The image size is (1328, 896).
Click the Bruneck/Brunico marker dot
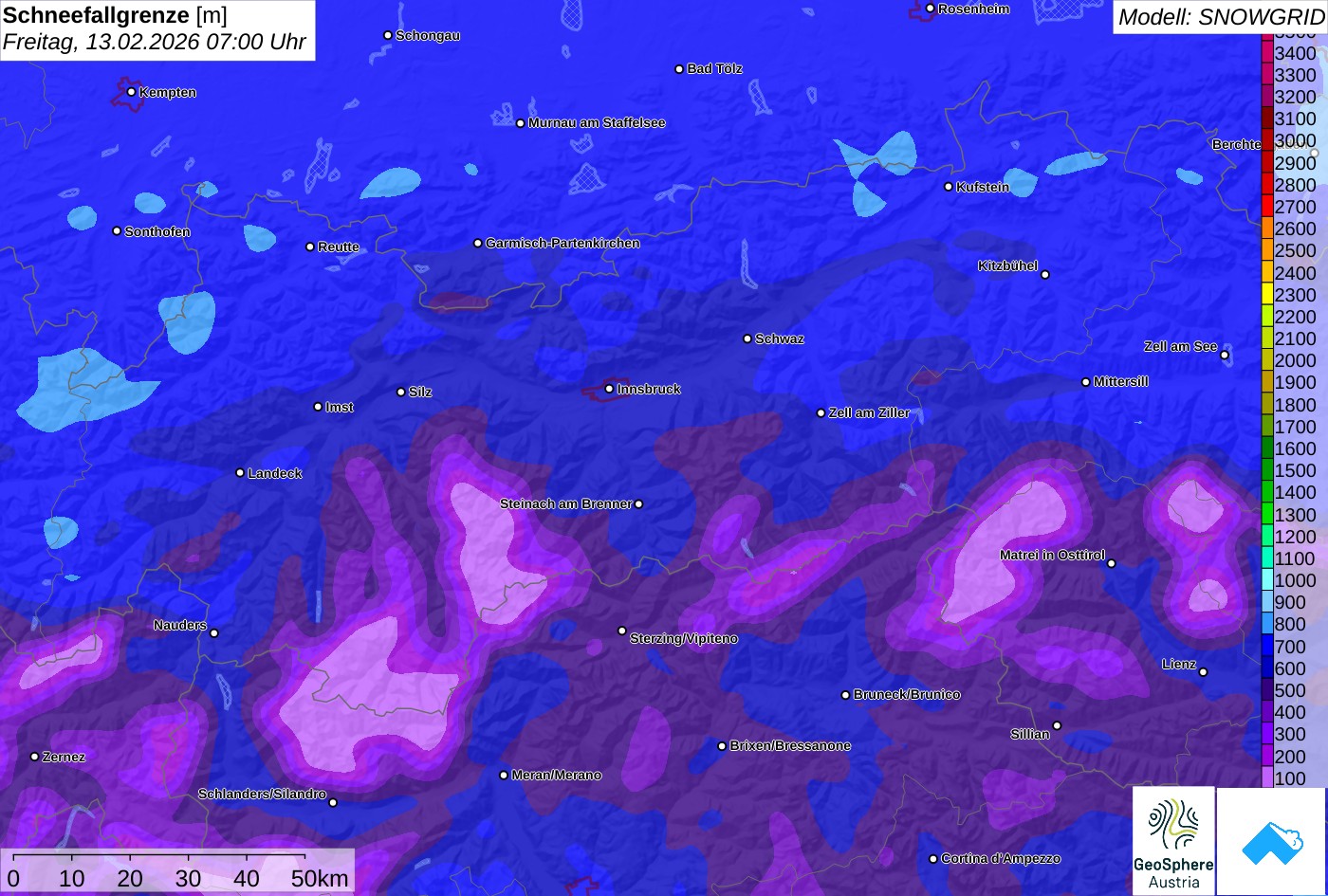[x=845, y=695]
